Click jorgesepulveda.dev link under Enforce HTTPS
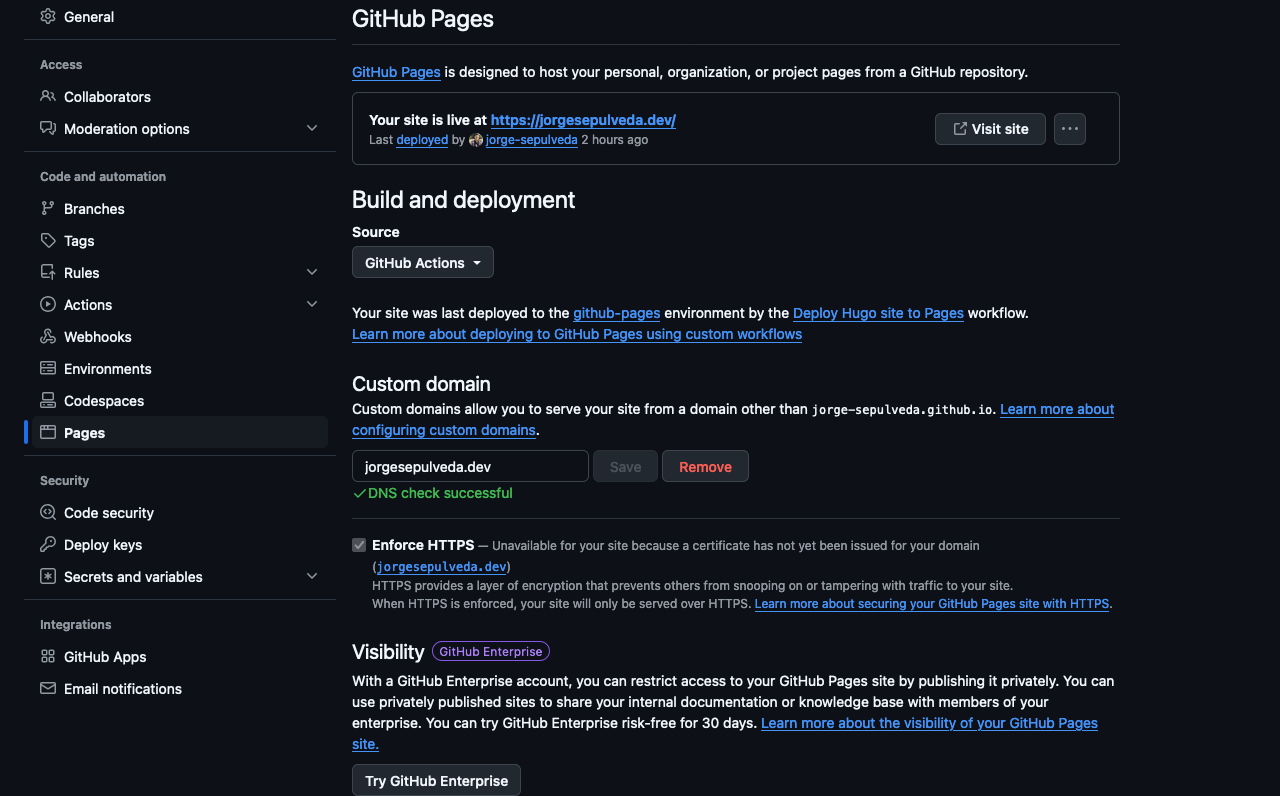 click(x=442, y=567)
